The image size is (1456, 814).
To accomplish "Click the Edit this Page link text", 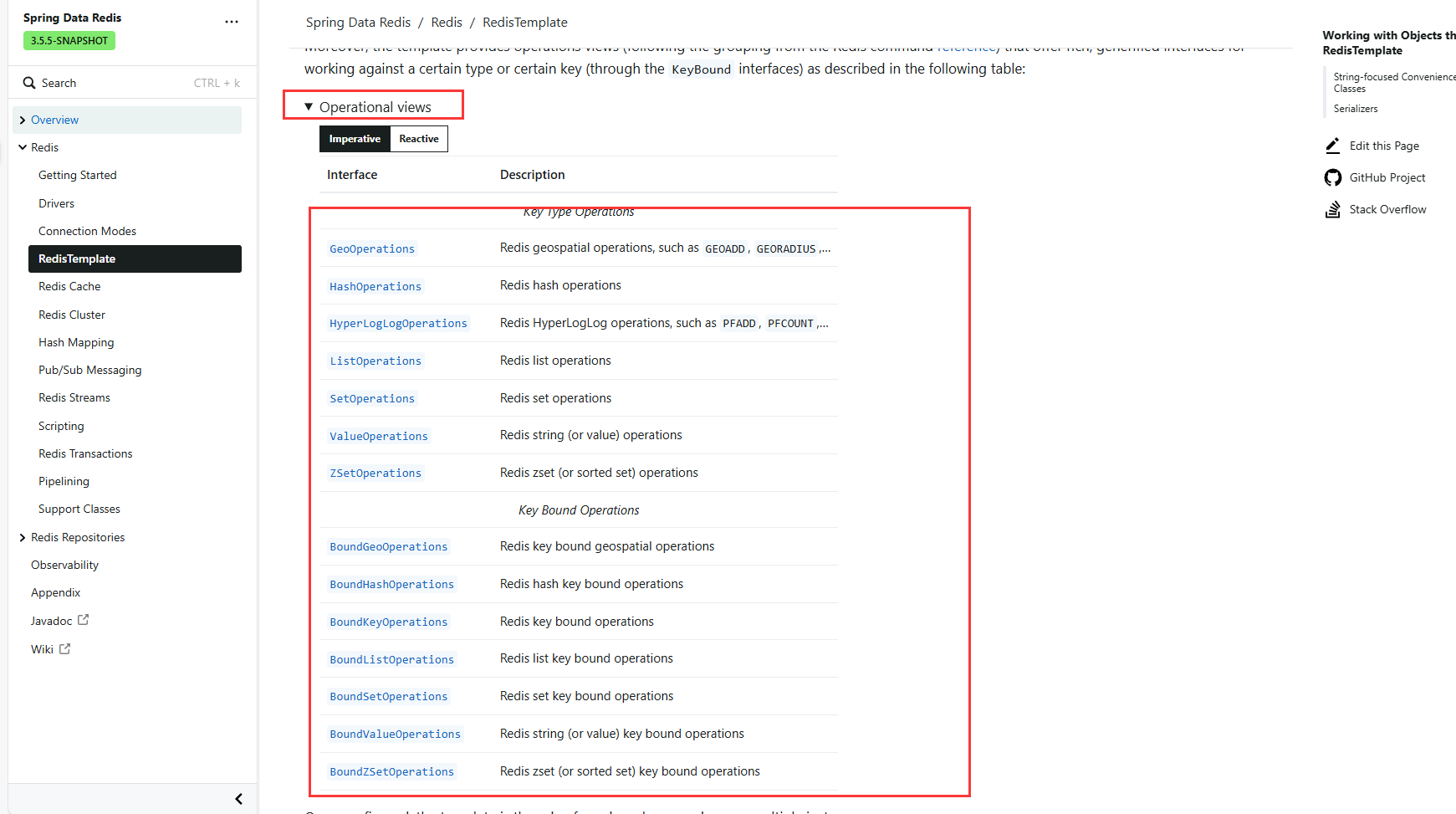I will [1384, 146].
